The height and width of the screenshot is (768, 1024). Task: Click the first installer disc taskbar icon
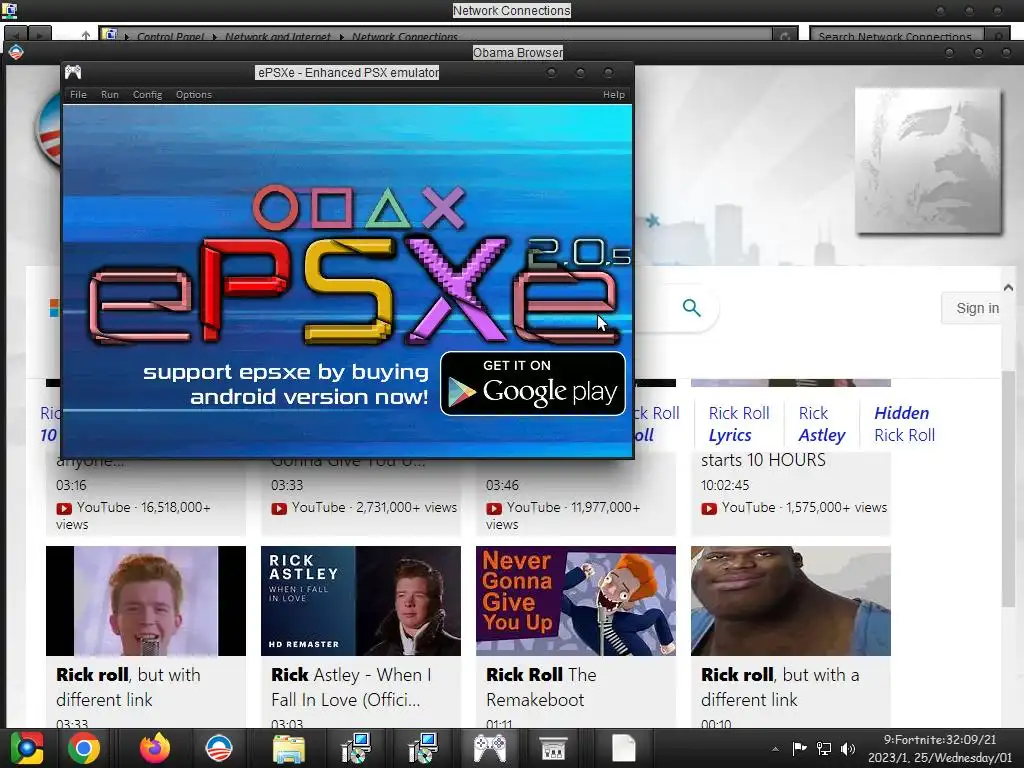(x=356, y=748)
